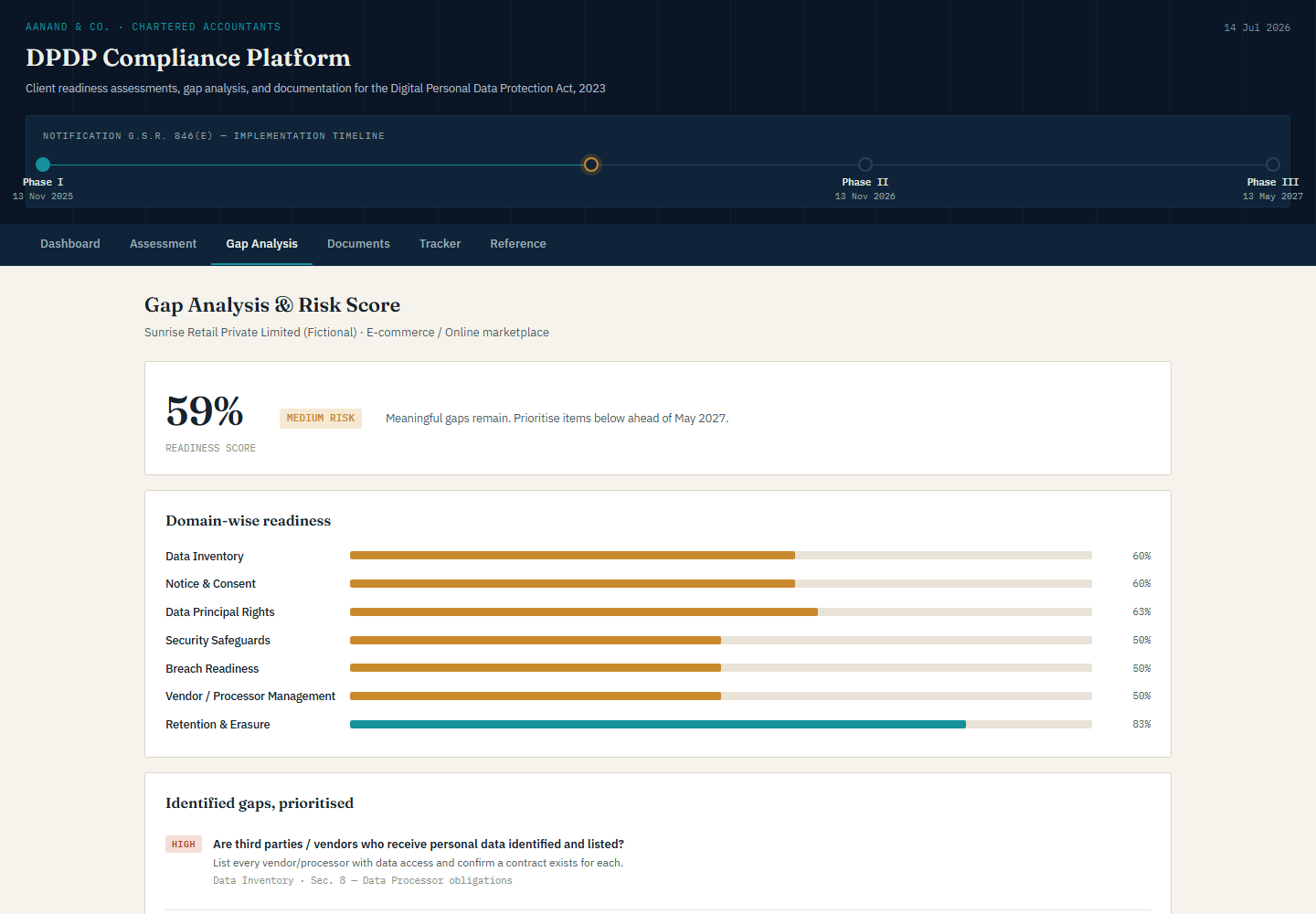This screenshot has width=1316, height=914.
Task: Open the Tracker tab
Action: (x=440, y=244)
